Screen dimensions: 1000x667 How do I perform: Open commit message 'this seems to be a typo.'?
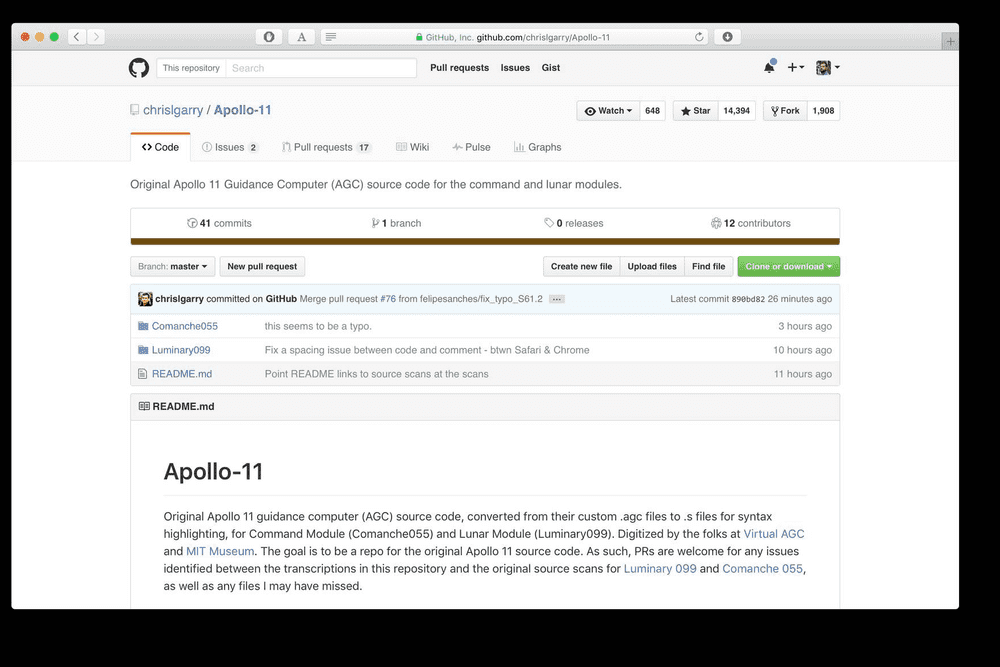(318, 326)
